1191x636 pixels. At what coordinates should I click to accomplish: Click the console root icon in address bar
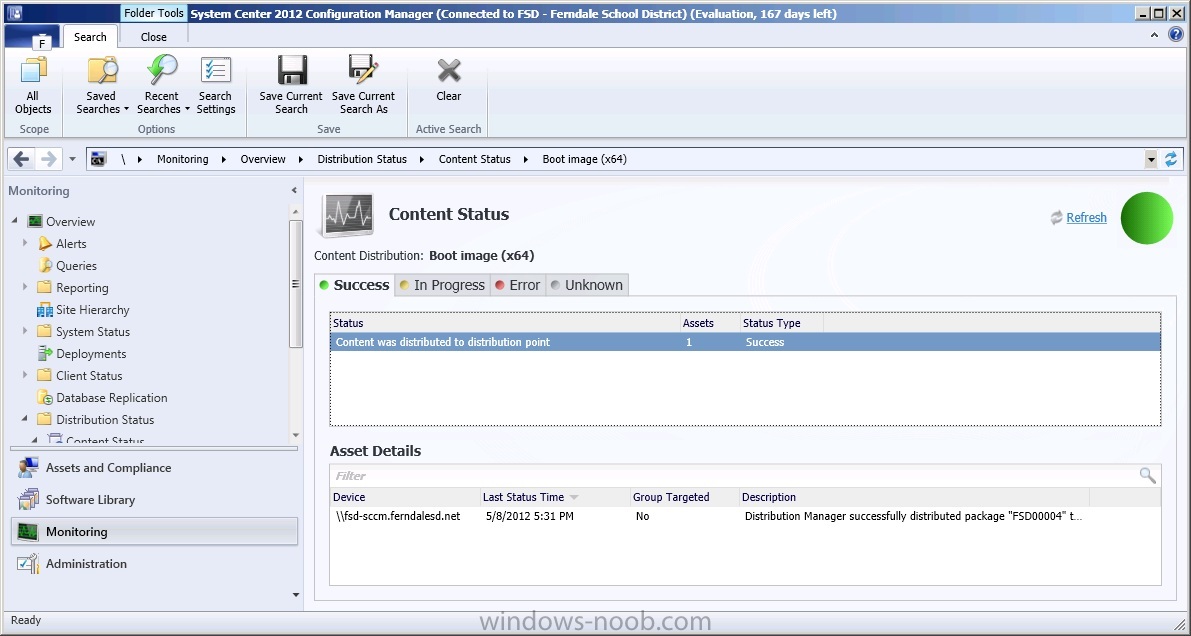pyautogui.click(x=98, y=159)
